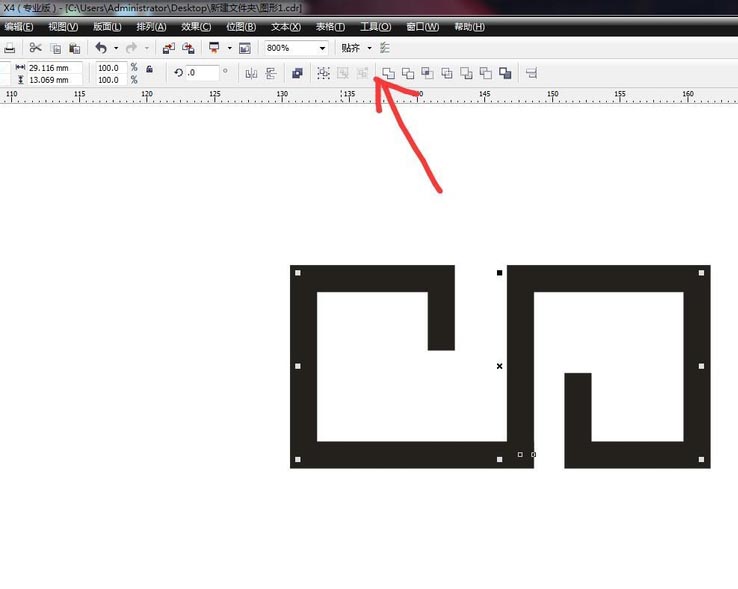Click the 贴齐 snap button
This screenshot has height=589, width=738.
click(x=350, y=48)
